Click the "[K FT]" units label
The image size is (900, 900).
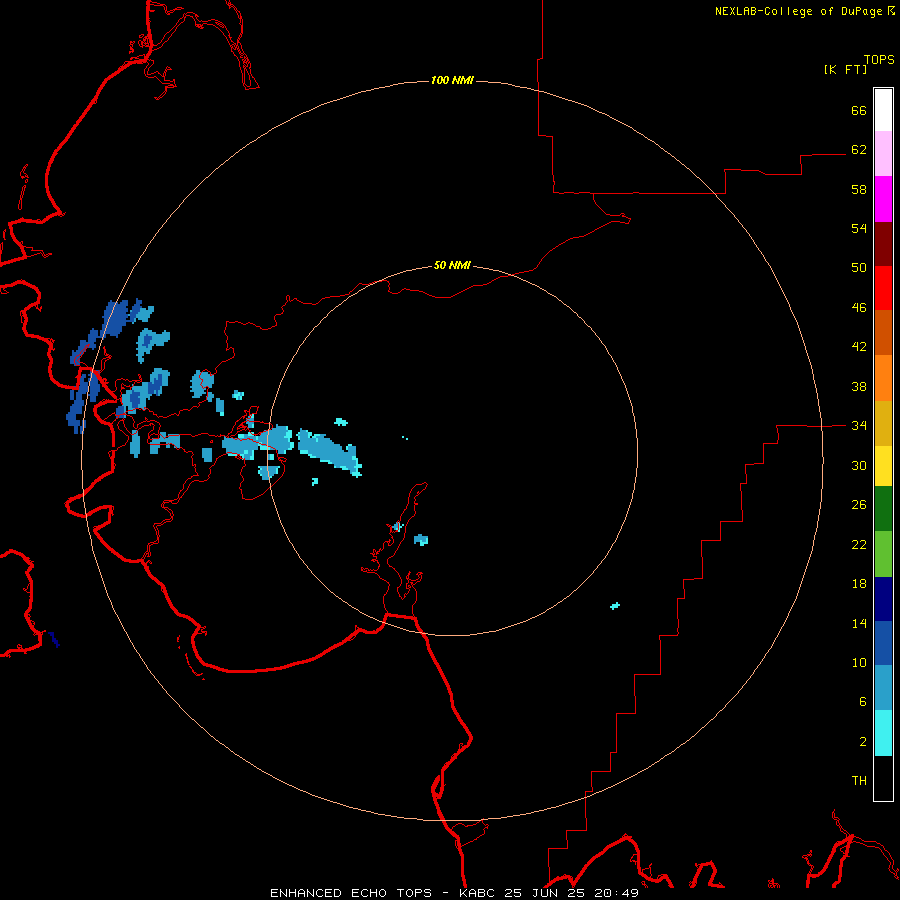click(845, 69)
